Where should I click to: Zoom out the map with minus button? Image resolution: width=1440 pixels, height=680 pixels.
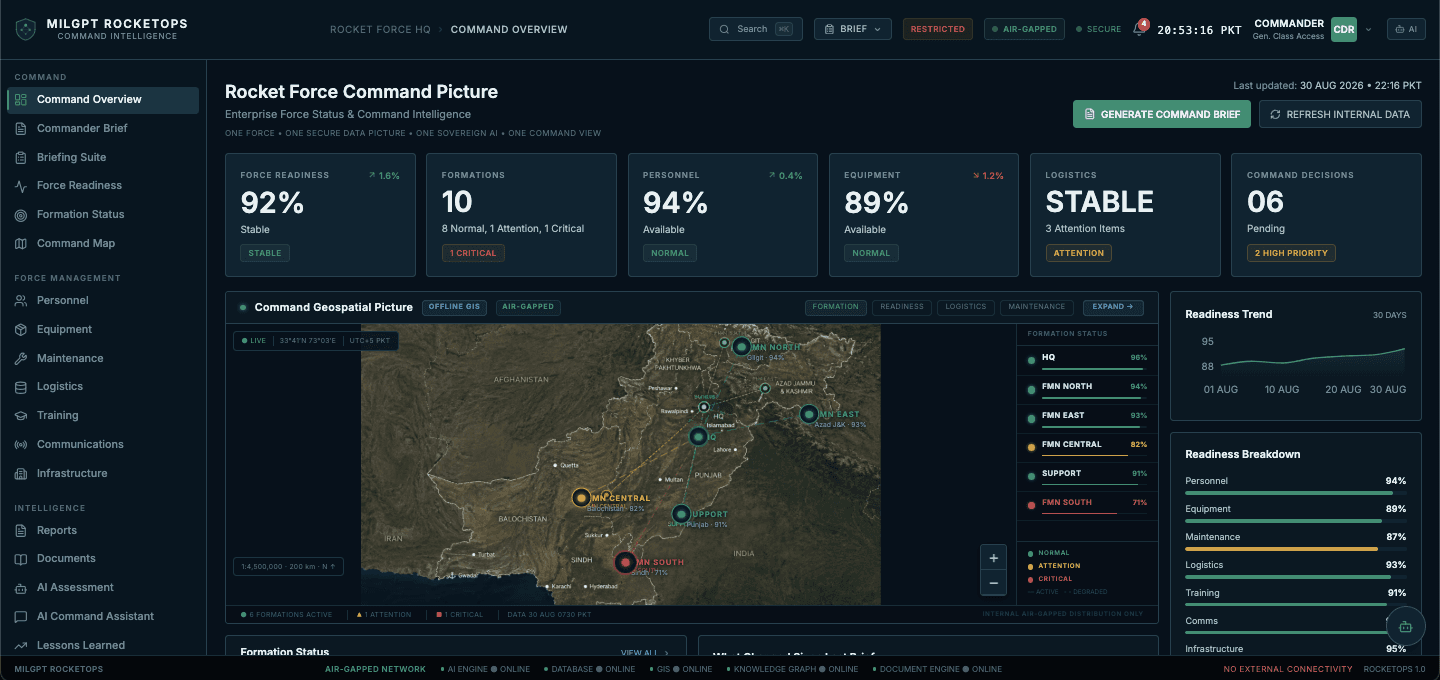pyautogui.click(x=993, y=583)
